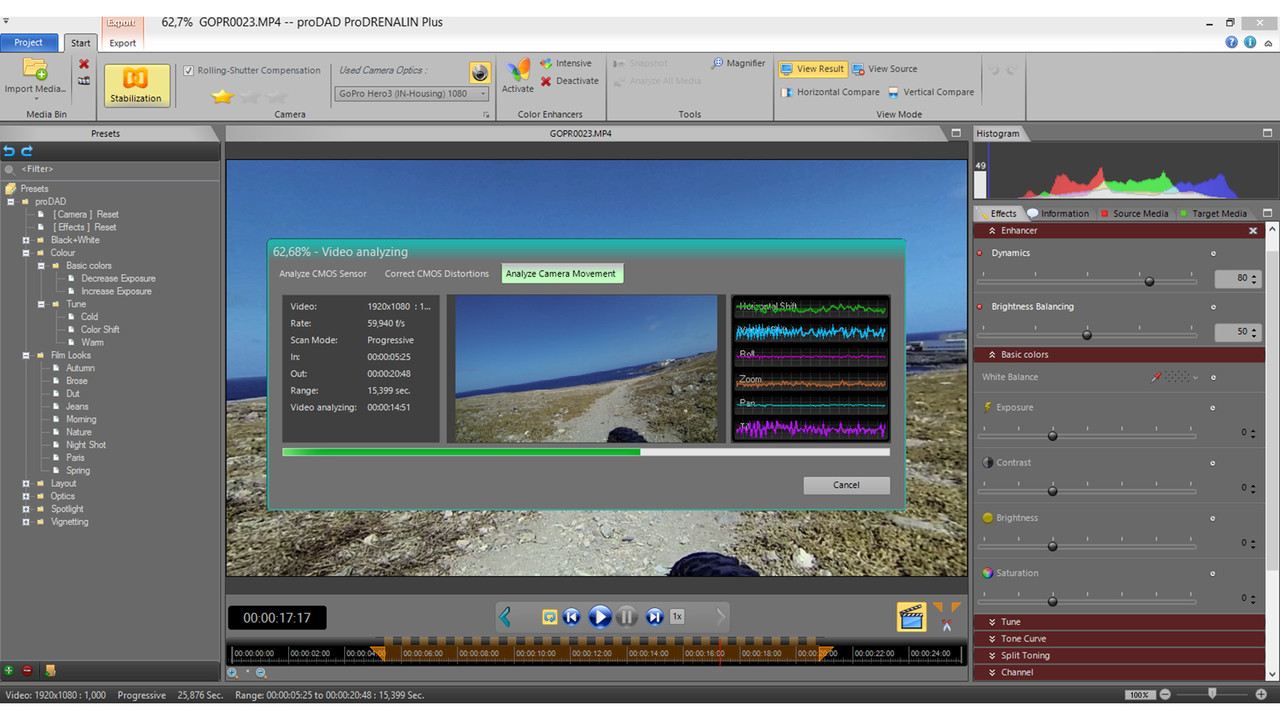Click the Dynamics slider handle
Viewport: 1280px width, 720px height.
pos(1149,281)
